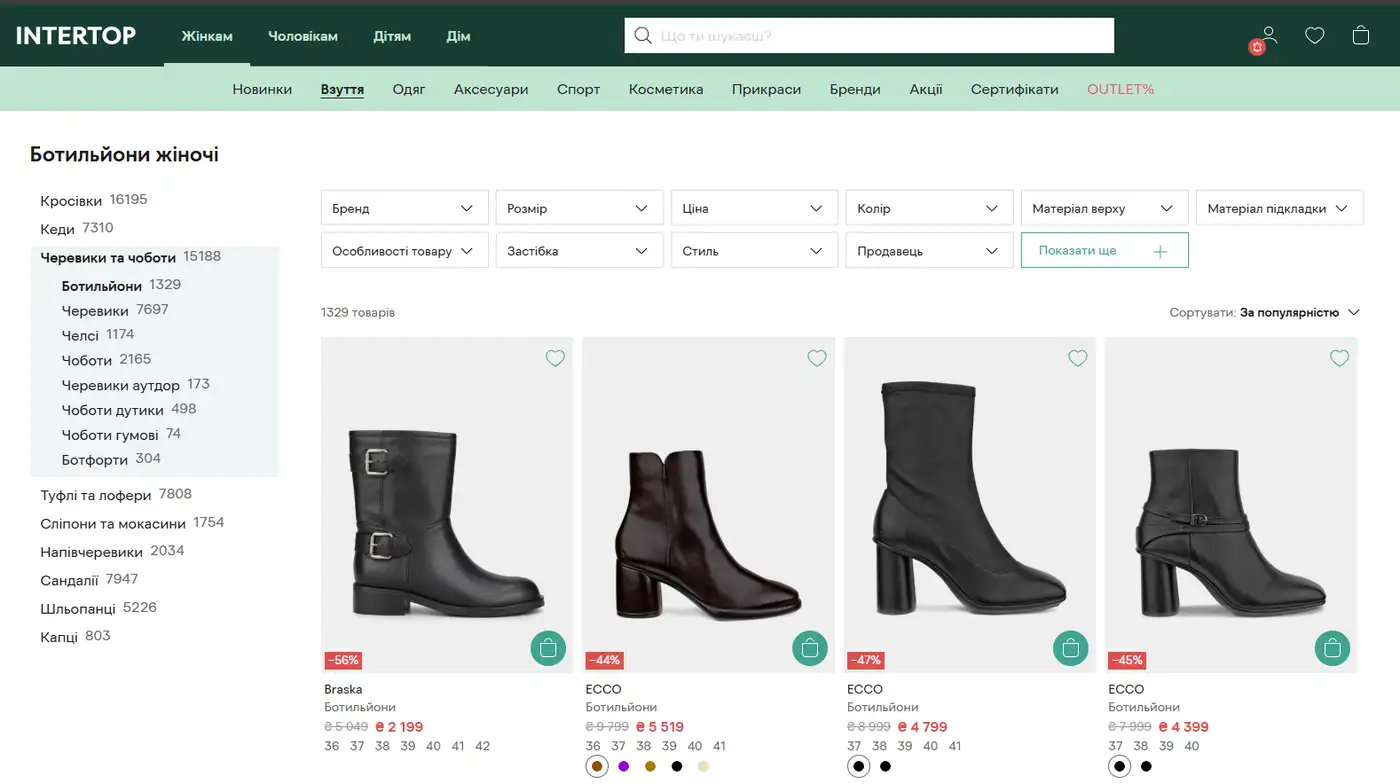Open the Застібка filter dropdown
Viewport: 1400px width, 784px height.
click(x=579, y=250)
